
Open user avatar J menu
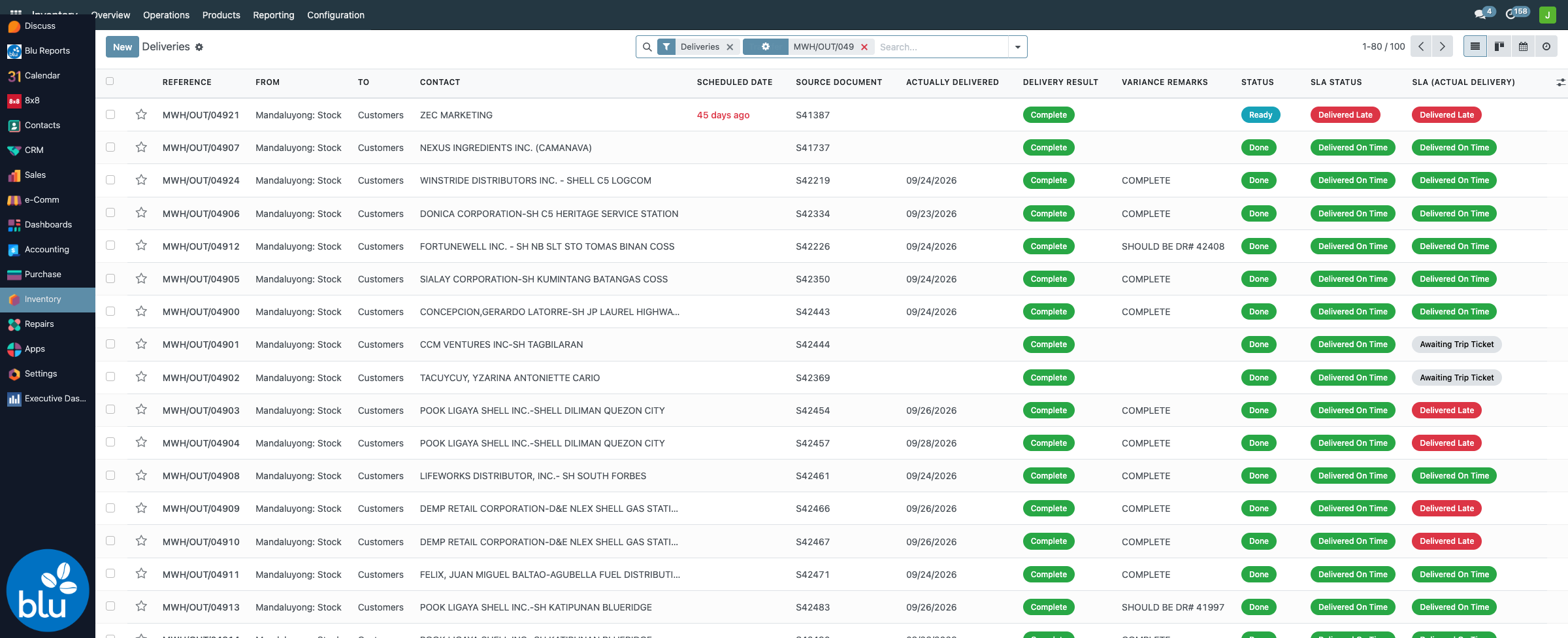pyautogui.click(x=1548, y=14)
